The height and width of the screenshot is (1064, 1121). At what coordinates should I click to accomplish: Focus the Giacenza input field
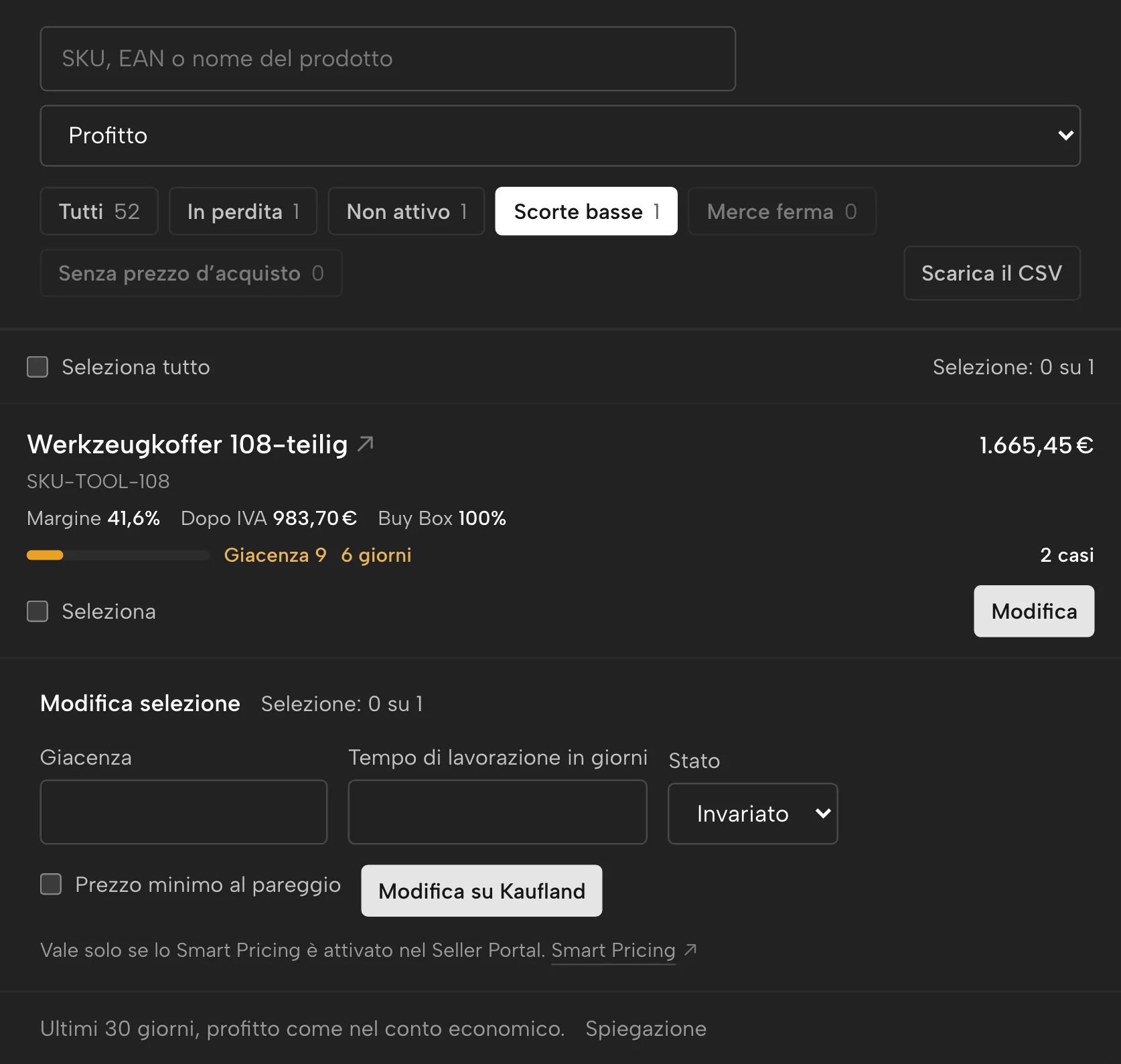point(183,812)
